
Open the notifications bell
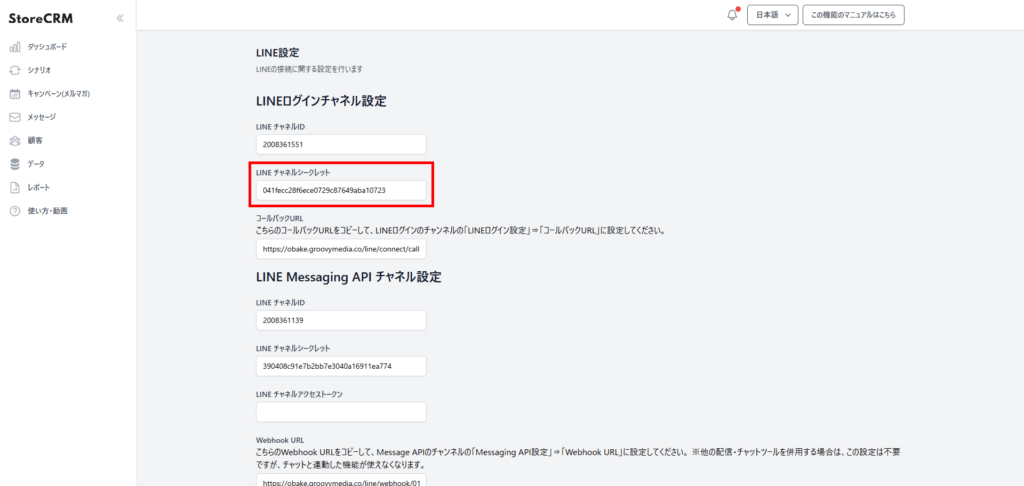pyautogui.click(x=732, y=15)
